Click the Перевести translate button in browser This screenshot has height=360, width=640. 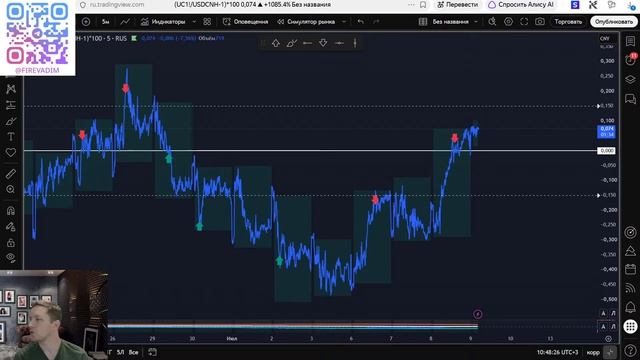[458, 5]
